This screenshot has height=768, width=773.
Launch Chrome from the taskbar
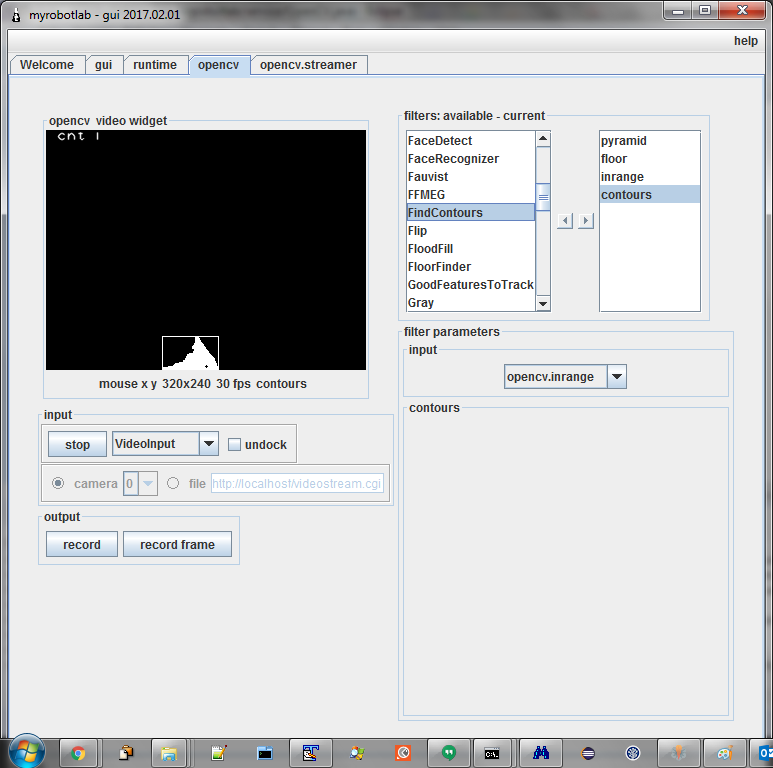point(78,753)
